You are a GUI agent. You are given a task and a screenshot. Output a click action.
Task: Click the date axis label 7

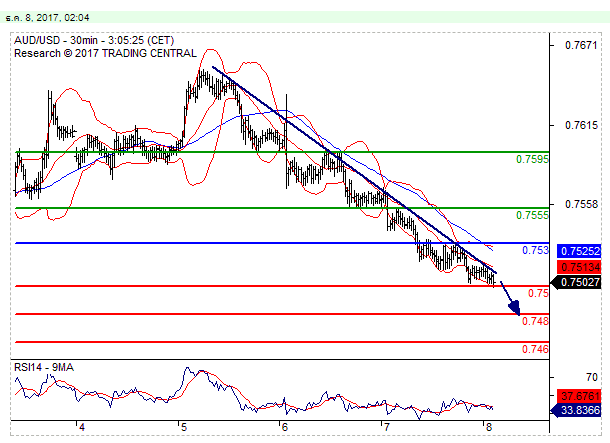point(387,427)
